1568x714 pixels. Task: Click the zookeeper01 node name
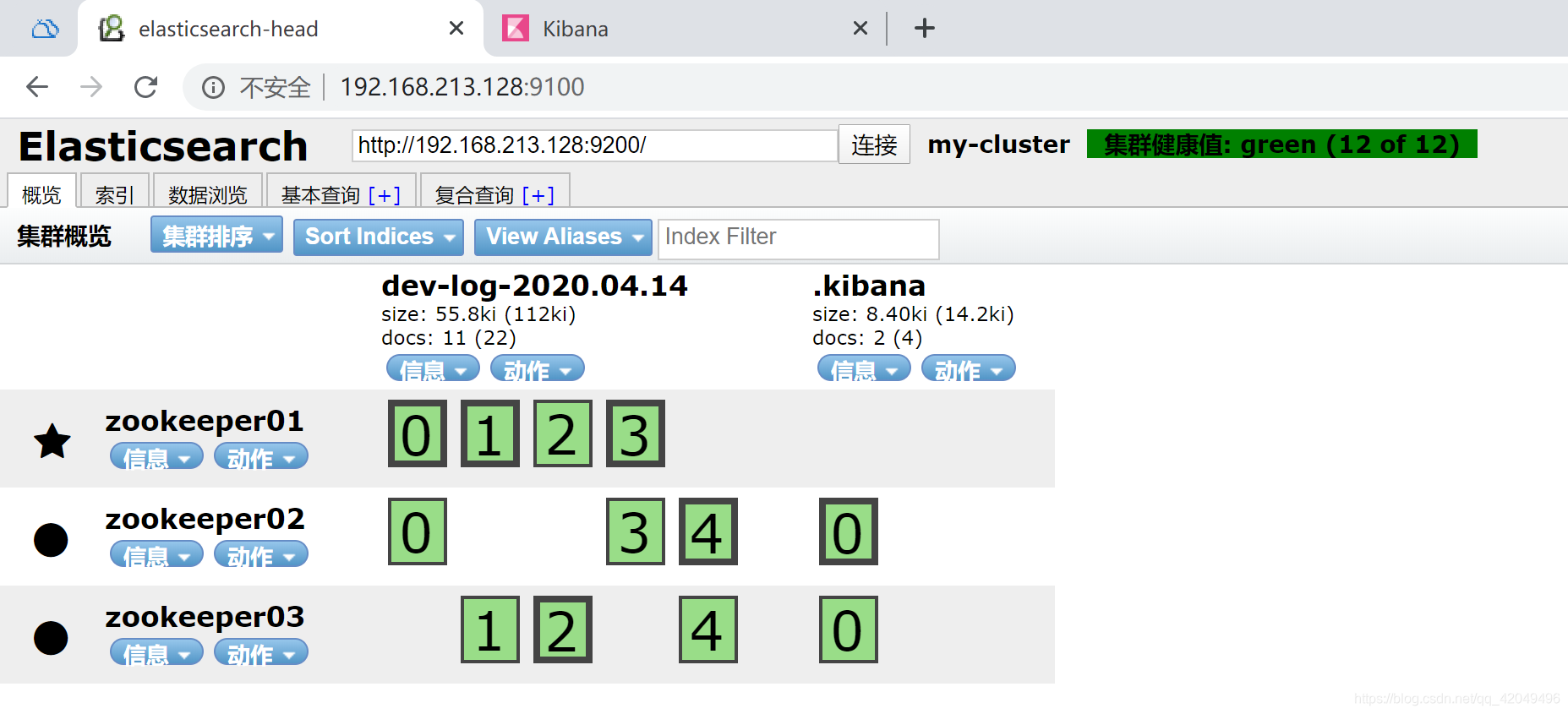coord(205,421)
